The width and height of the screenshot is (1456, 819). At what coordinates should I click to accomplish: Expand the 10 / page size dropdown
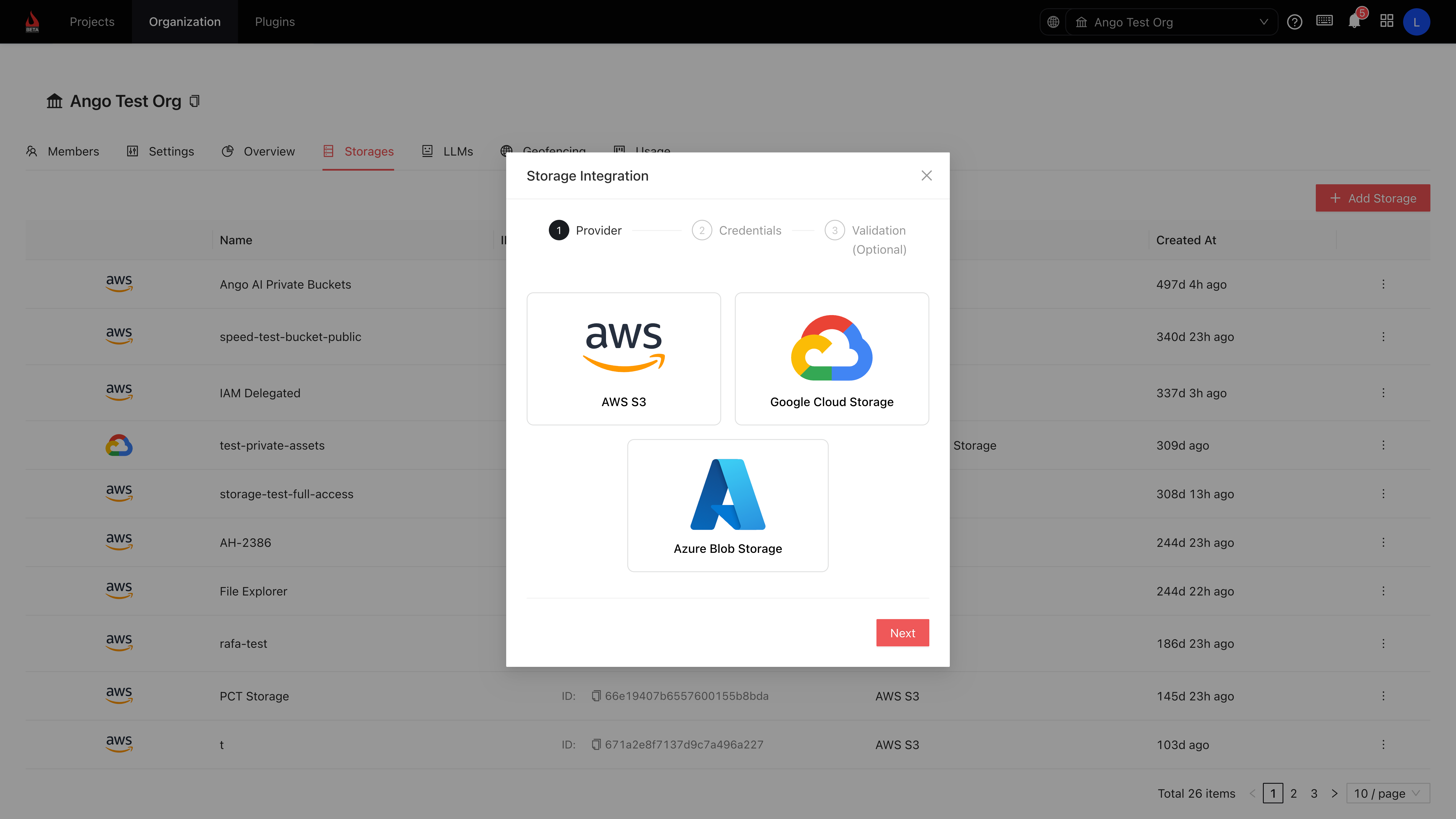tap(1388, 794)
